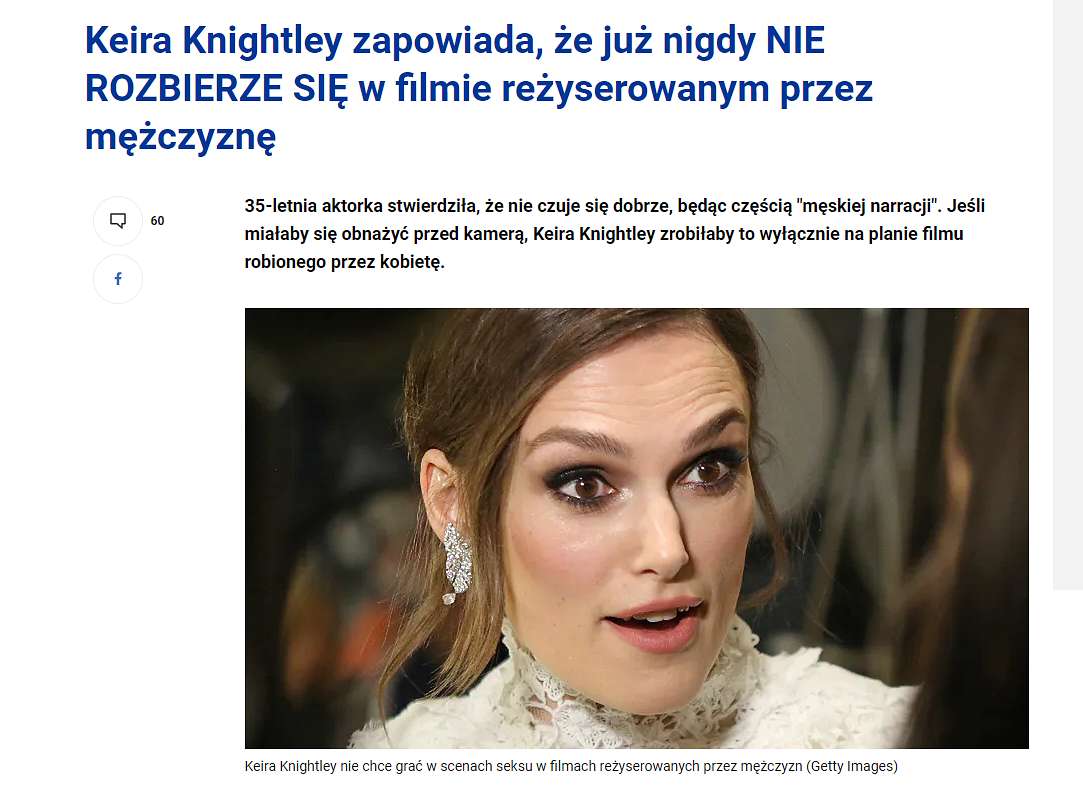Viewport: 1083px width, 796px height.
Task: Click the lead sentence starting 35-letnia aktorka
Action: [x=615, y=234]
